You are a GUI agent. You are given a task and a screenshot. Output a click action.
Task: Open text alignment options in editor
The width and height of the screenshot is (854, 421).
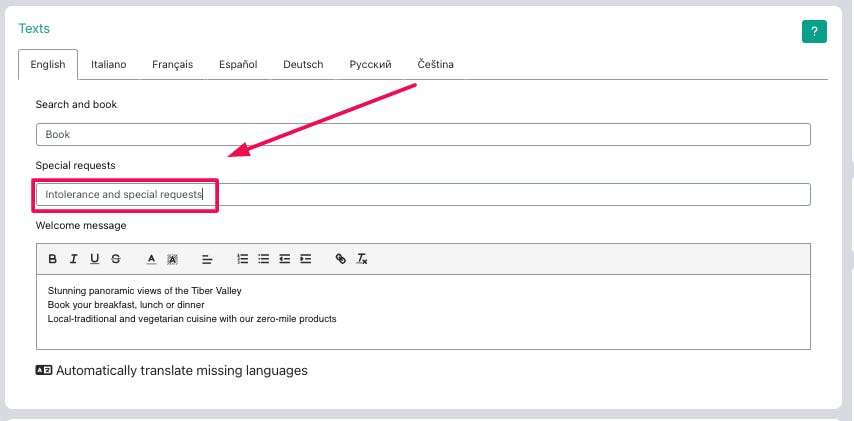pos(207,259)
